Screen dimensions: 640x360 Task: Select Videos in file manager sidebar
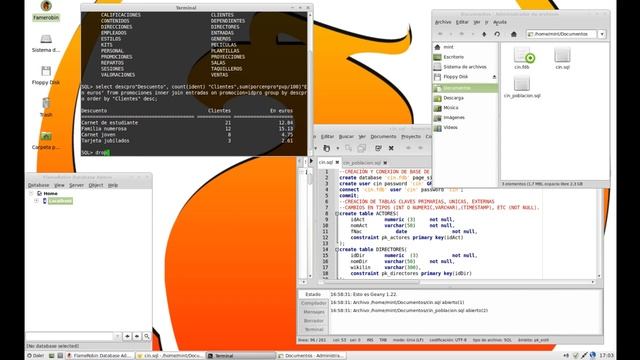(465, 127)
